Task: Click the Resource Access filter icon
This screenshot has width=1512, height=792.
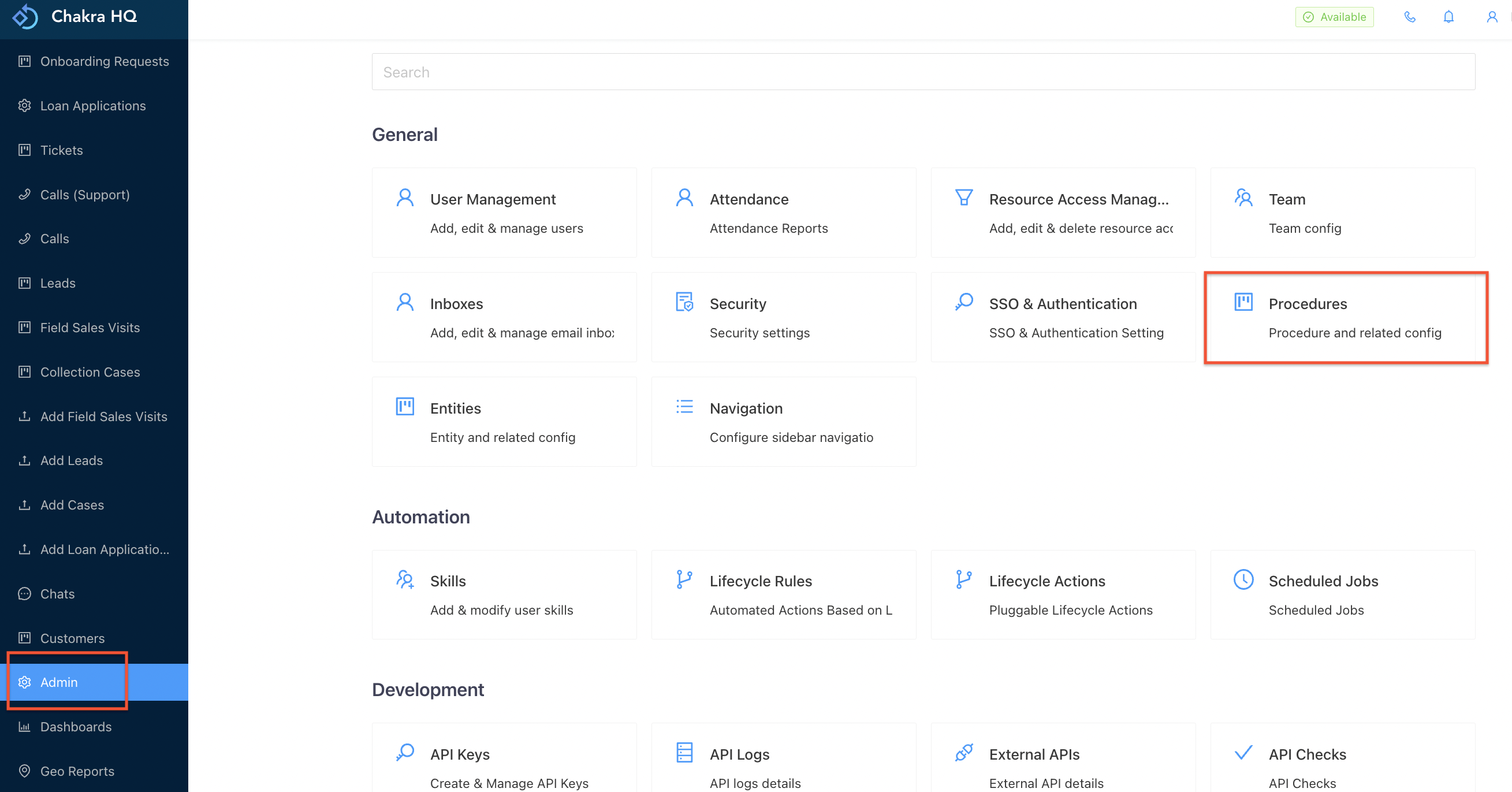Action: coord(964,198)
